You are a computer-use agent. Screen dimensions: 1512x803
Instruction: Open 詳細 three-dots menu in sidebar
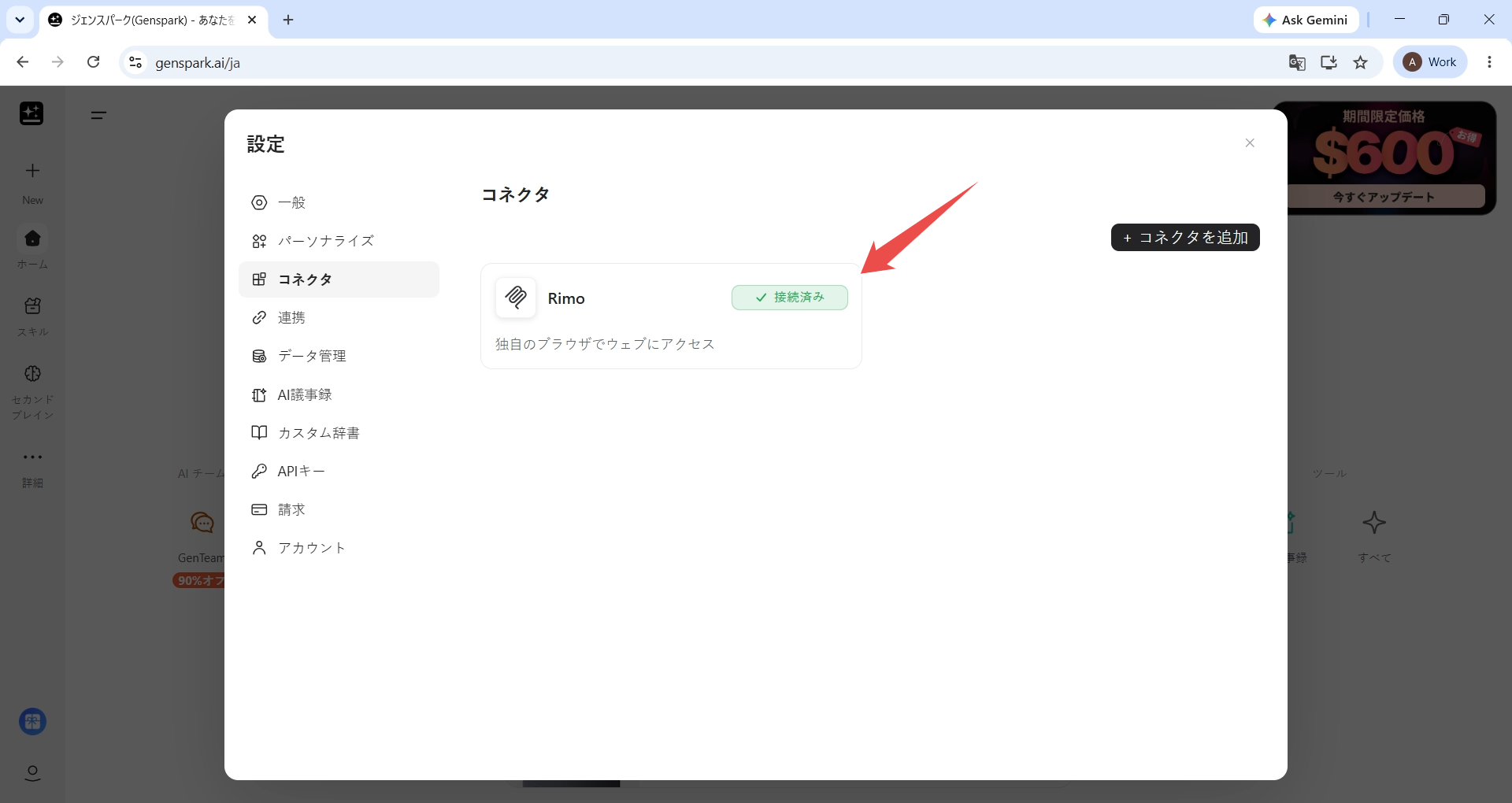pos(32,457)
